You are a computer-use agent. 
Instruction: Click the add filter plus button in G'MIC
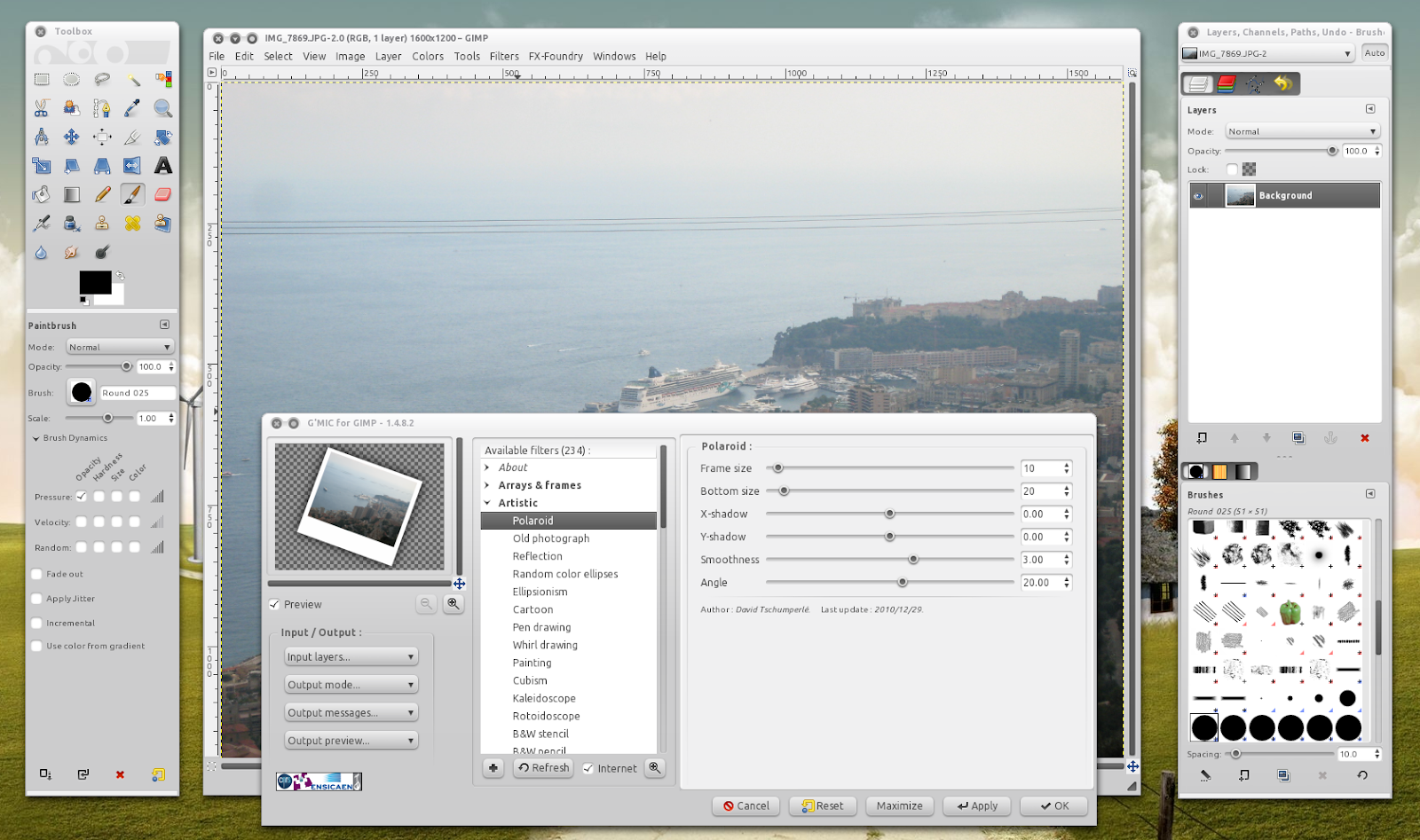click(493, 768)
